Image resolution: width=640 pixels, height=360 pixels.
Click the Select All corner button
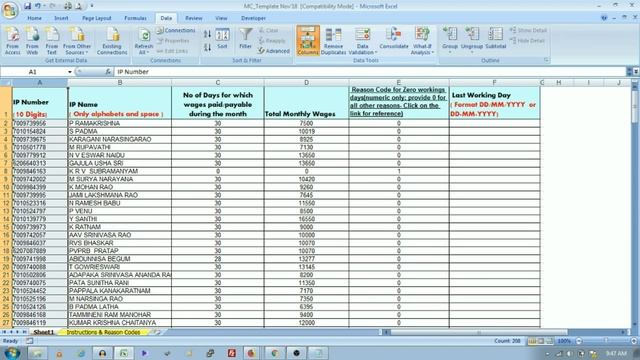pyautogui.click(x=6, y=83)
